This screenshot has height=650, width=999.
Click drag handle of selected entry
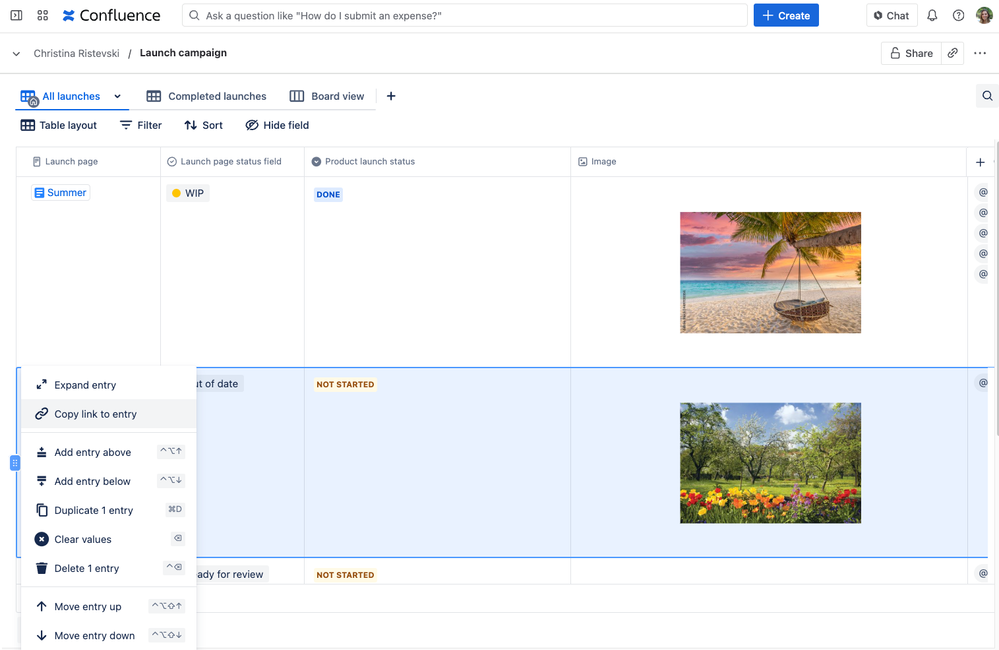(15, 463)
